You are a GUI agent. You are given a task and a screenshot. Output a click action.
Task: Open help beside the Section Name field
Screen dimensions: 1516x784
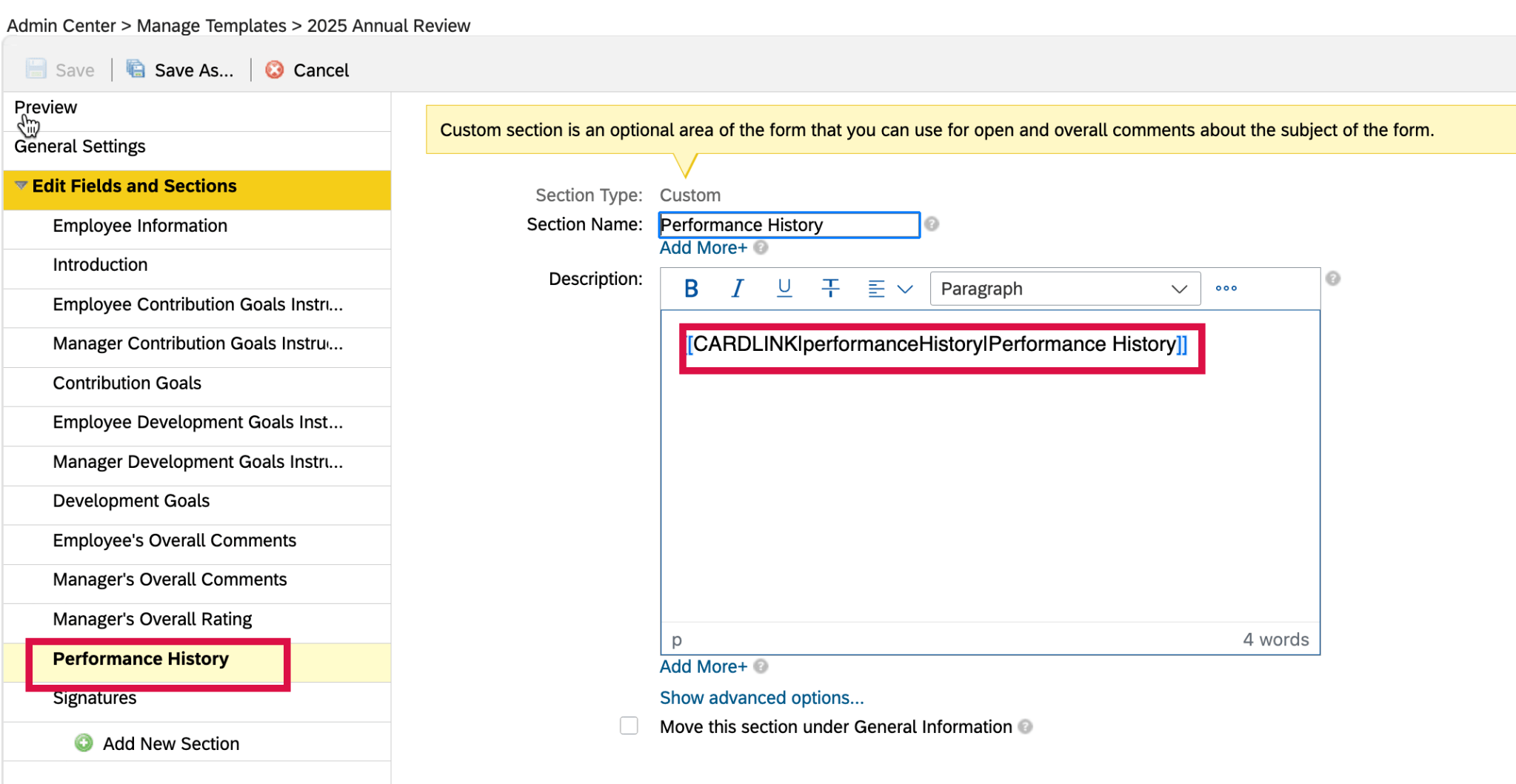click(x=932, y=223)
